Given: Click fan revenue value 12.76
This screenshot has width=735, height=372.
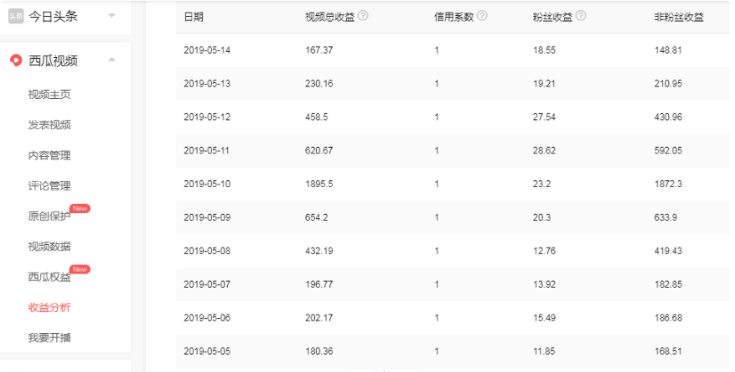Looking at the screenshot, I should [544, 251].
